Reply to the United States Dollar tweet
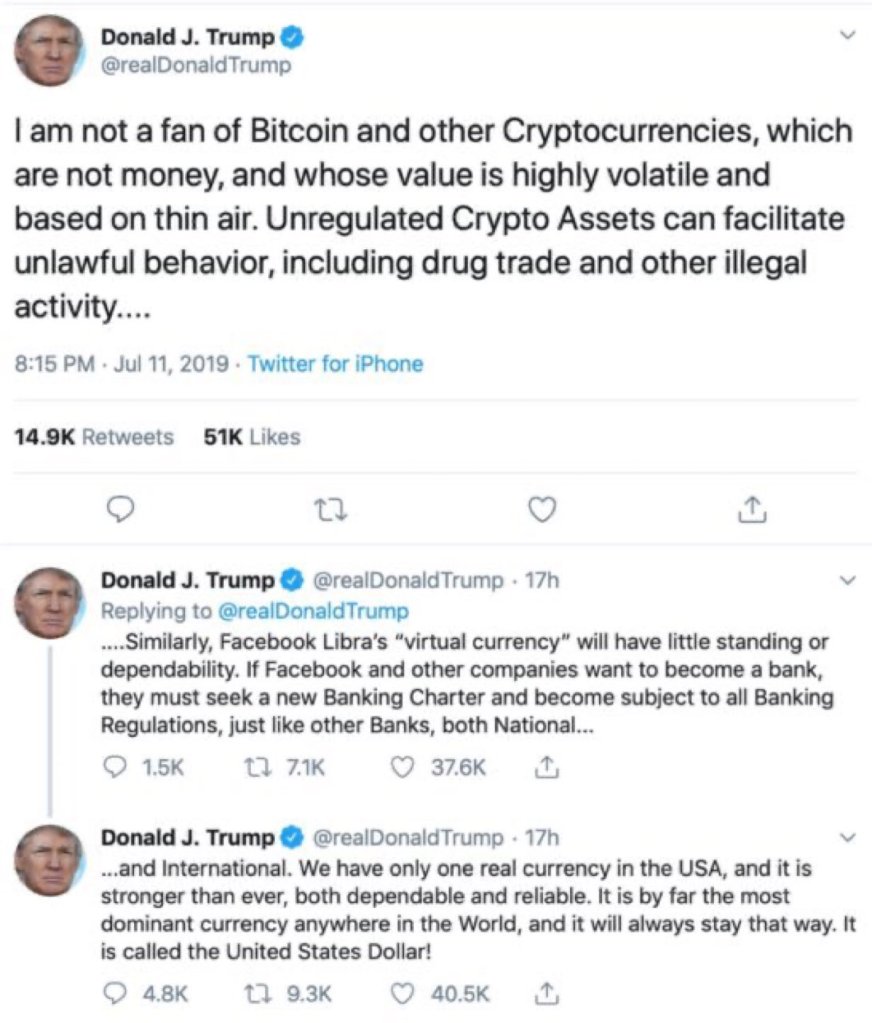 click(x=116, y=993)
